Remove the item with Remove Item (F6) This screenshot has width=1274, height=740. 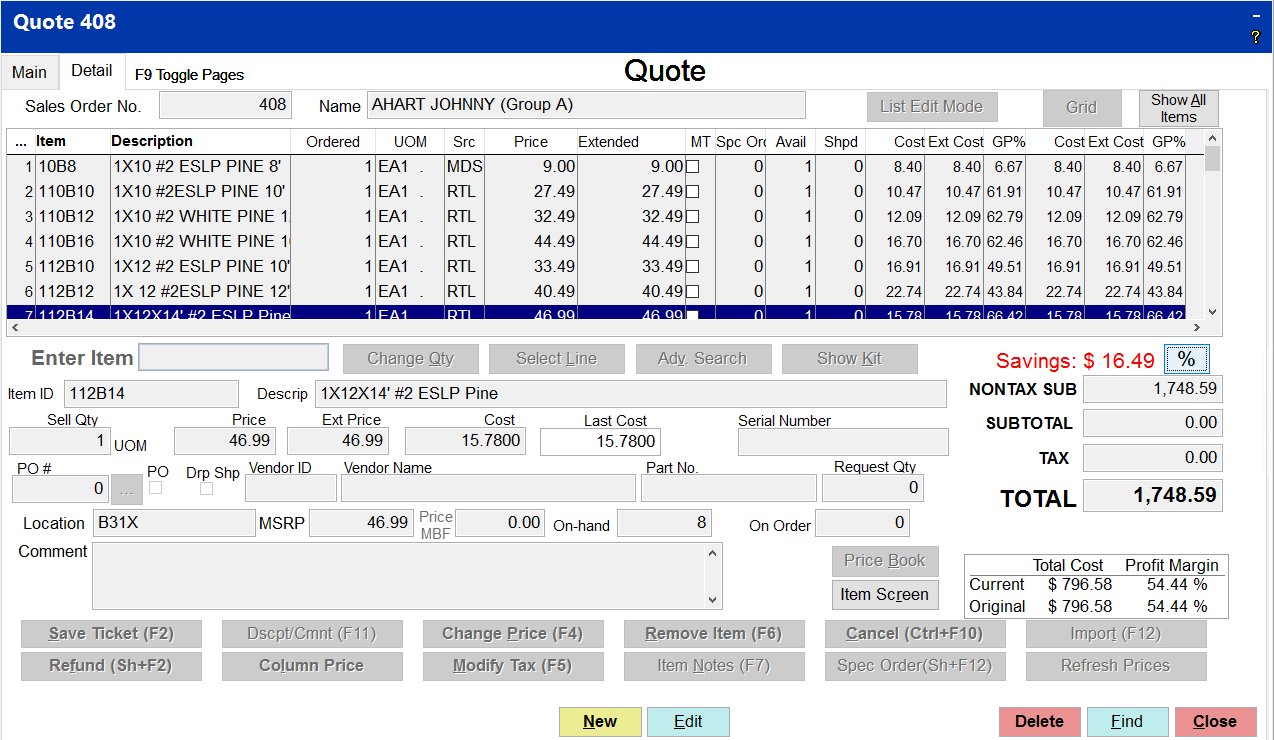click(714, 634)
